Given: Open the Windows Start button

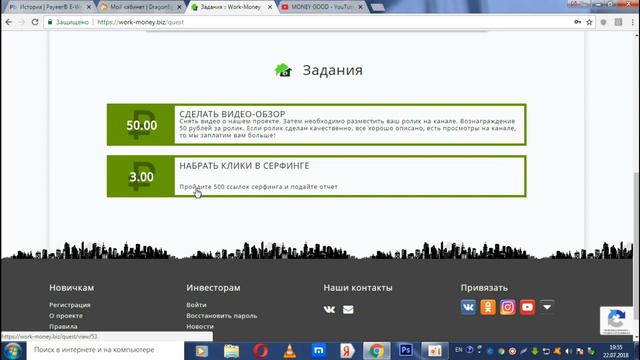Looking at the screenshot, I should pos(13,351).
